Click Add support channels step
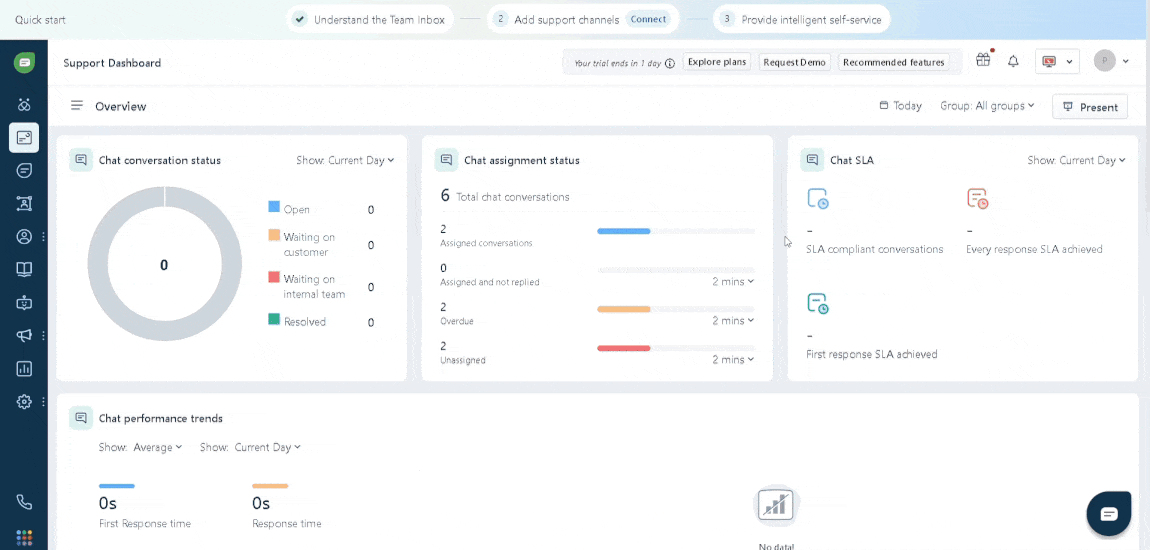Image resolution: width=1150 pixels, height=550 pixels. point(583,20)
